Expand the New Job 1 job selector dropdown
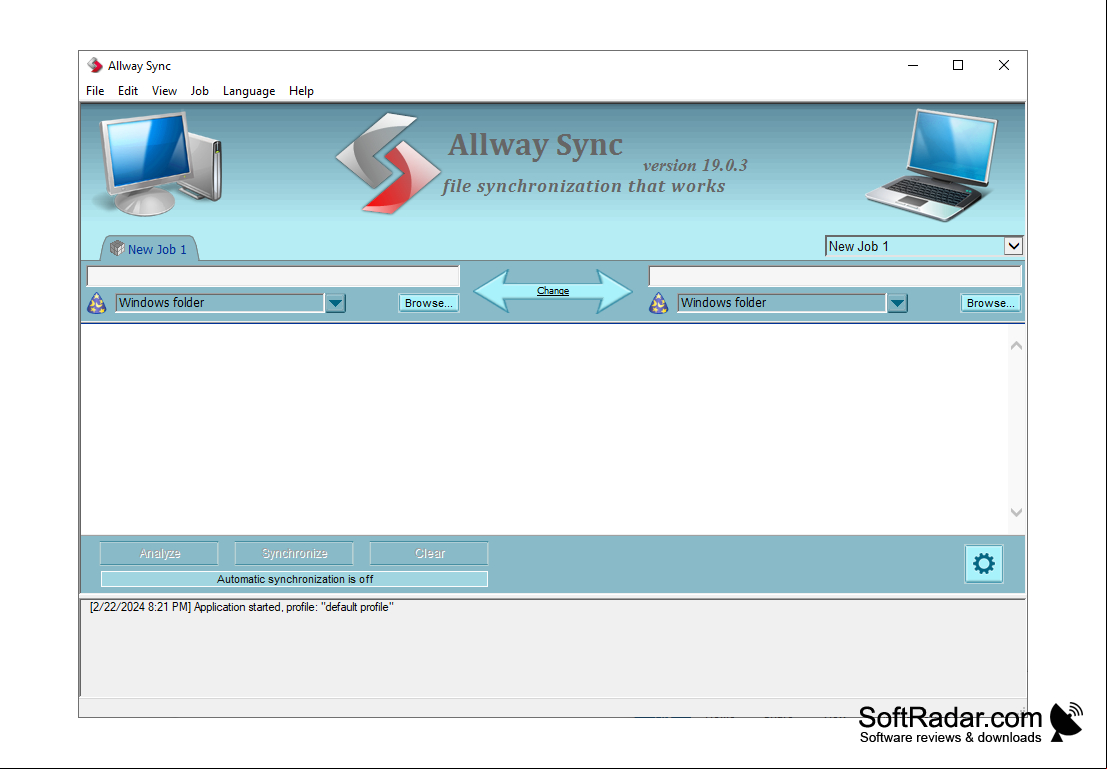The image size is (1107, 769). (1013, 246)
